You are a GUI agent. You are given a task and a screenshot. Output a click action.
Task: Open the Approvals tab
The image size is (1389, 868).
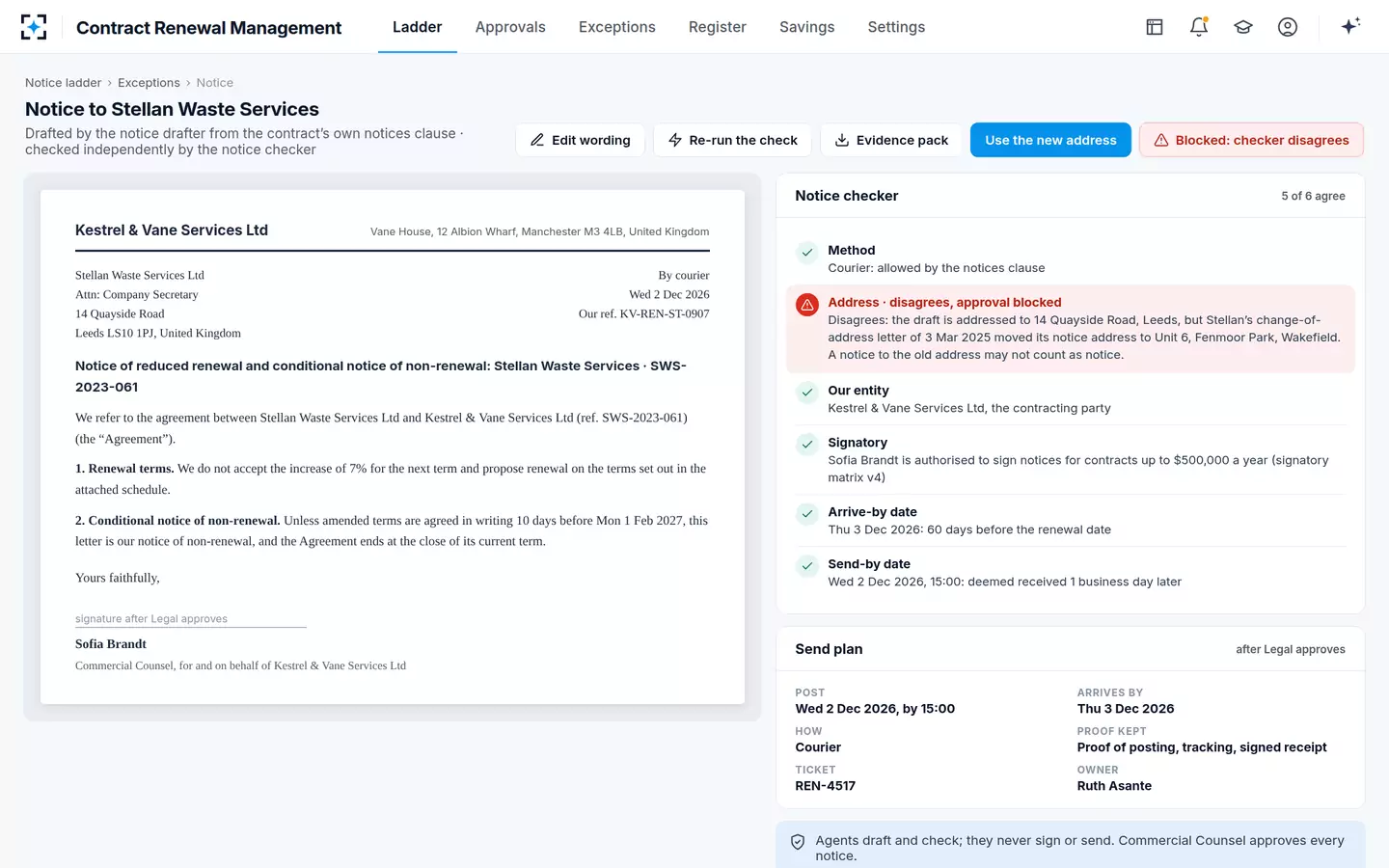510,27
